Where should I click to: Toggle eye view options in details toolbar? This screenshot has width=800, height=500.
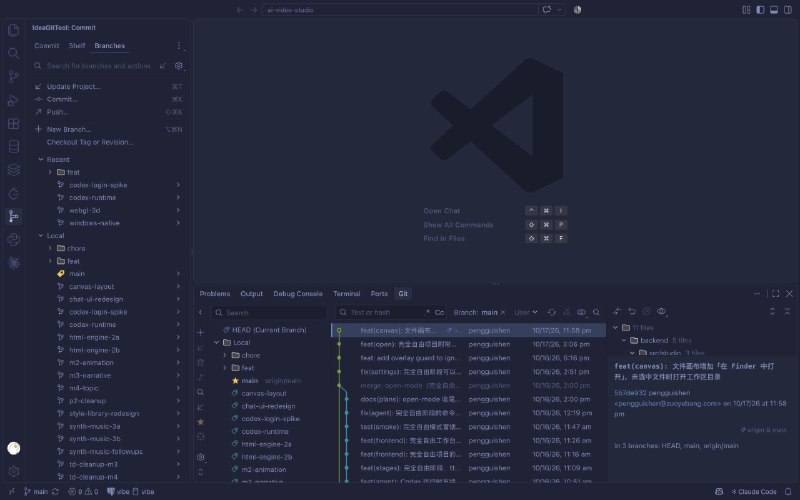click(662, 311)
